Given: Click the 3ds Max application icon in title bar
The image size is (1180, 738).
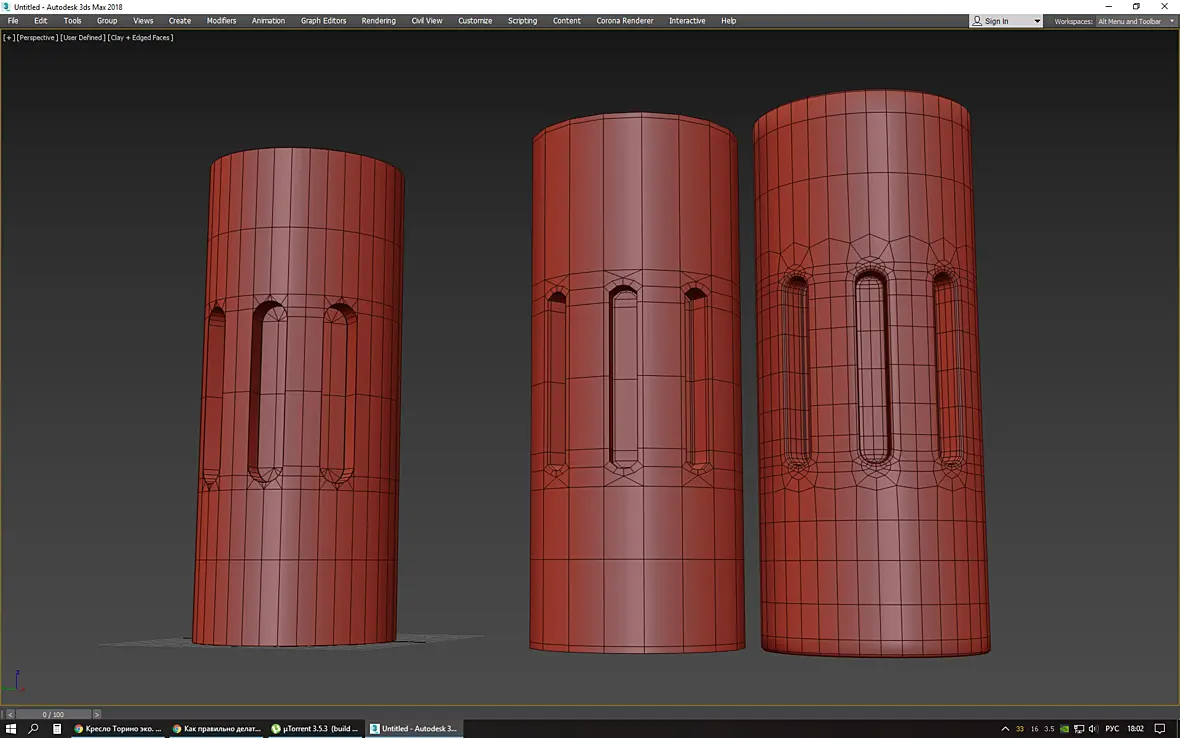Looking at the screenshot, I should point(6,7).
